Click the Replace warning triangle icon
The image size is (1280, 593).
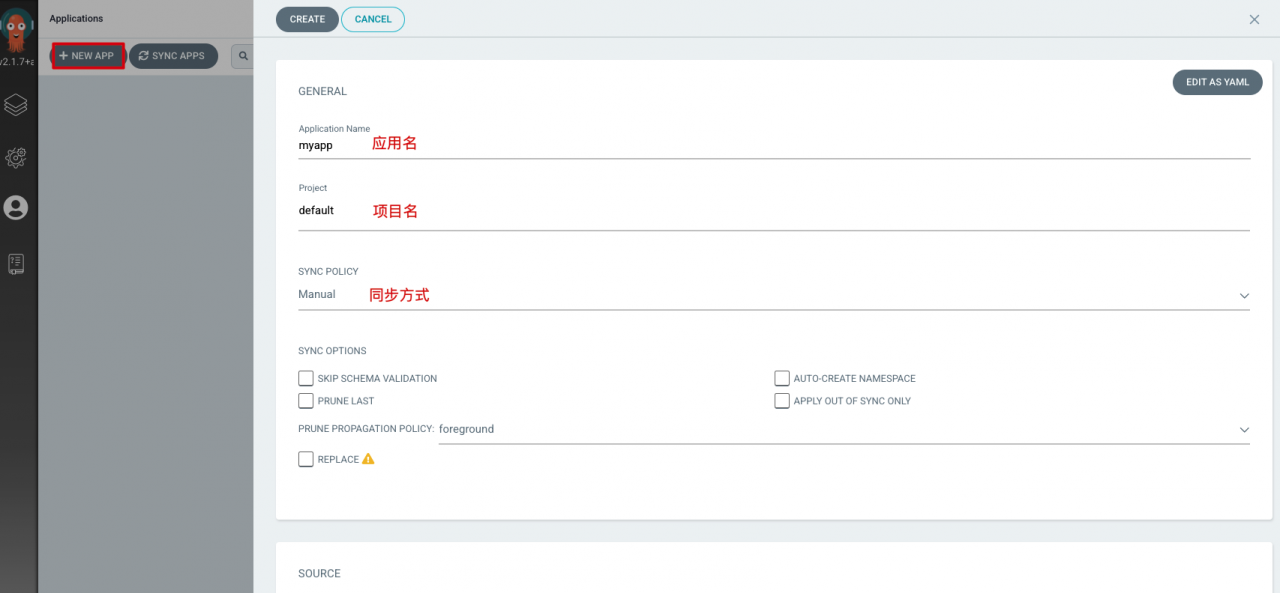[368, 459]
